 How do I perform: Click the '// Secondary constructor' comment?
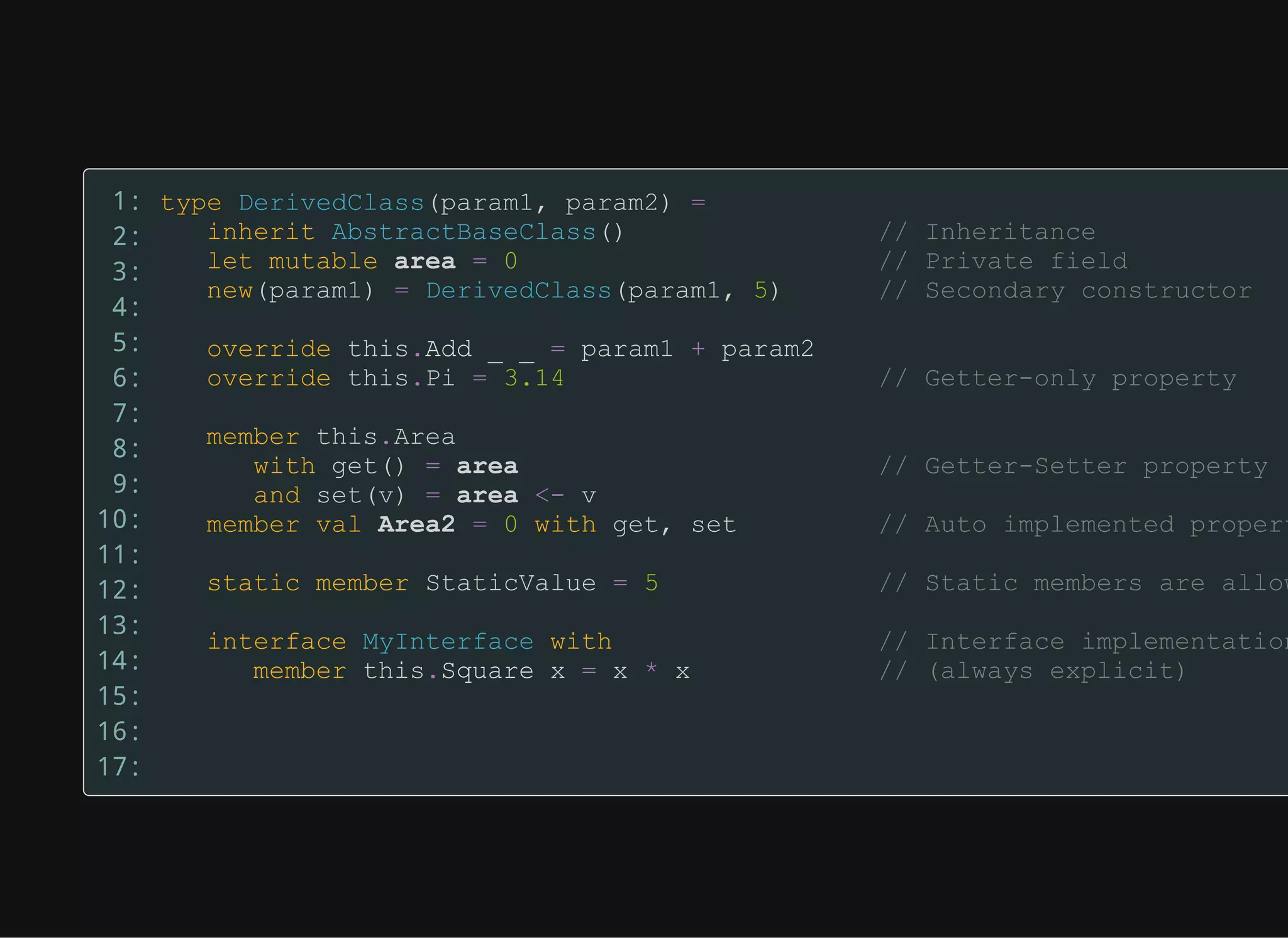[x=1065, y=291]
